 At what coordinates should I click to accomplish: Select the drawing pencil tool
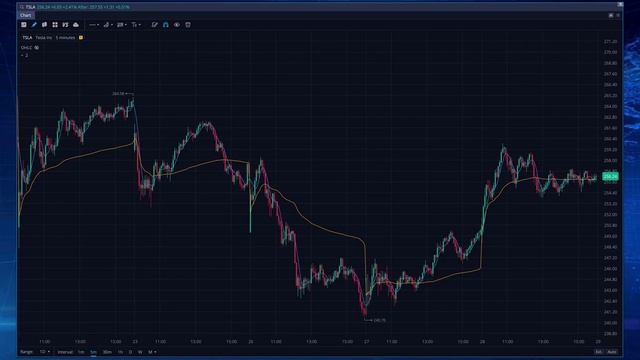[34, 25]
